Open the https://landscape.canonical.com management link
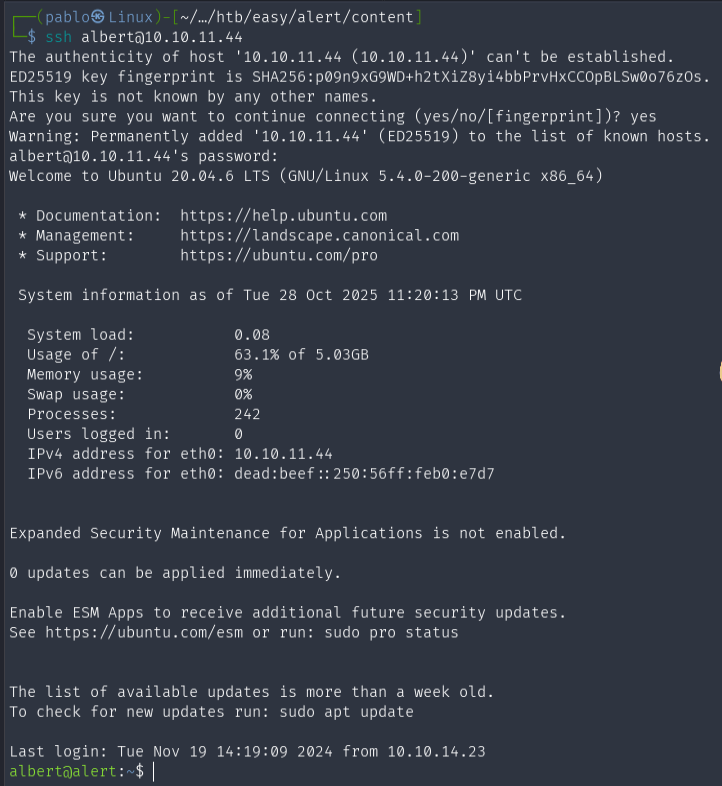The image size is (722, 786). [319, 236]
